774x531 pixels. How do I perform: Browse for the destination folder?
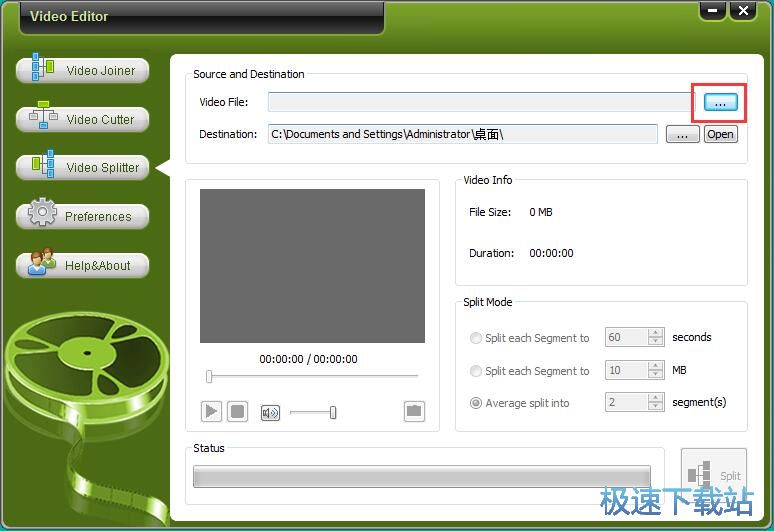click(682, 134)
